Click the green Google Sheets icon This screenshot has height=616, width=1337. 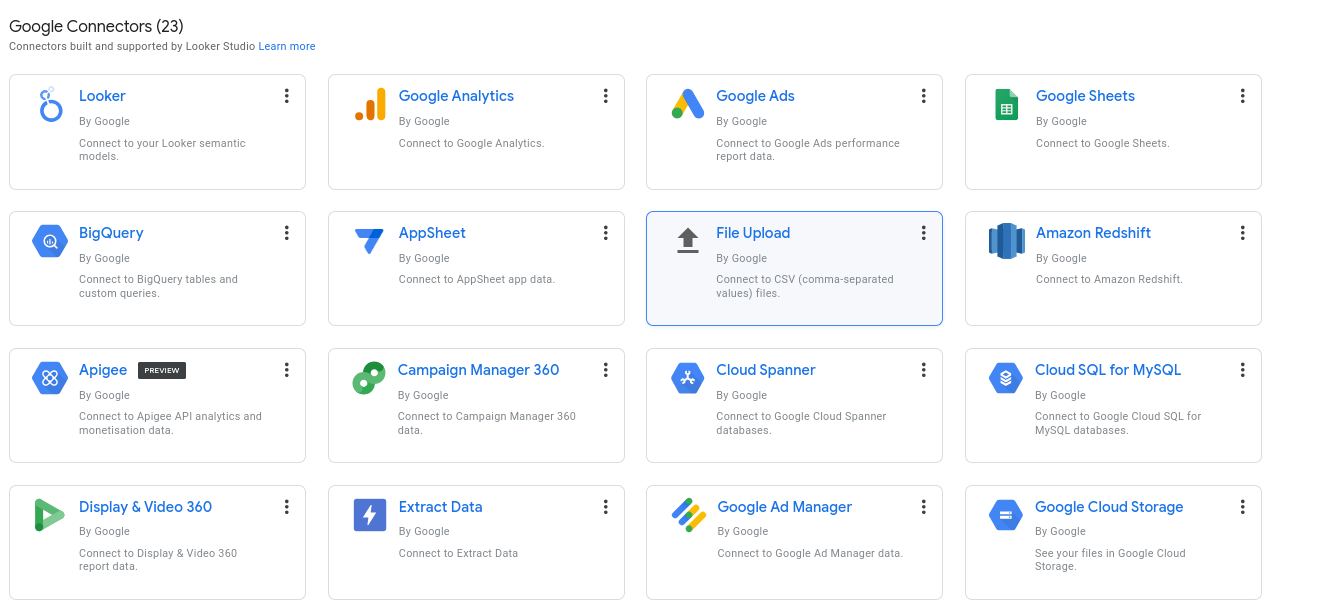1006,104
